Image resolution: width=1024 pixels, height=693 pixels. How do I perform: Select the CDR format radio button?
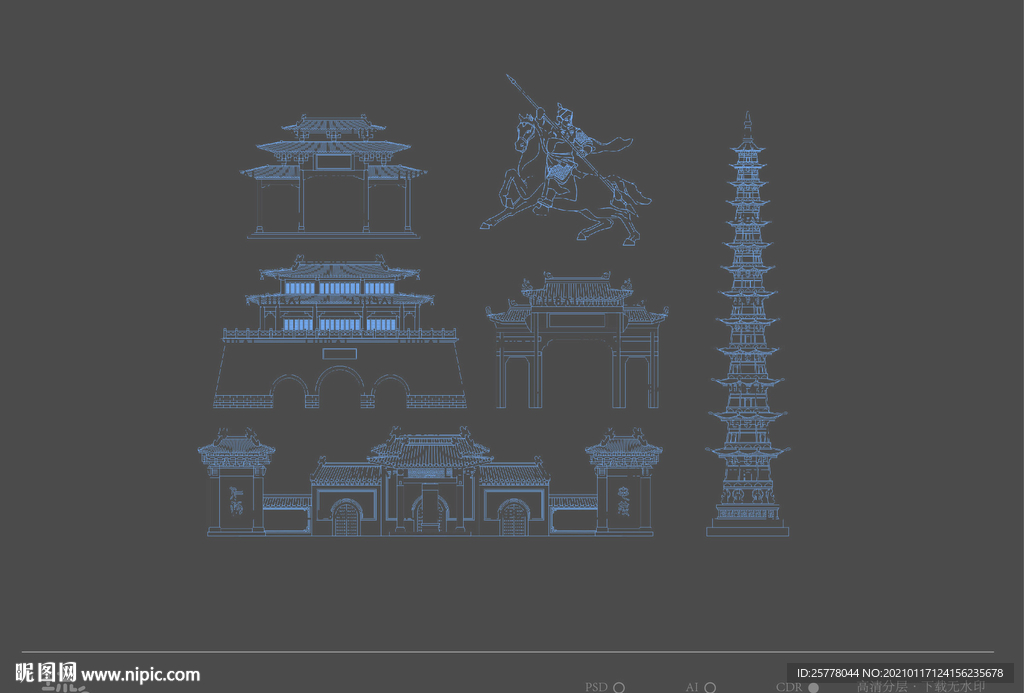coord(813,687)
